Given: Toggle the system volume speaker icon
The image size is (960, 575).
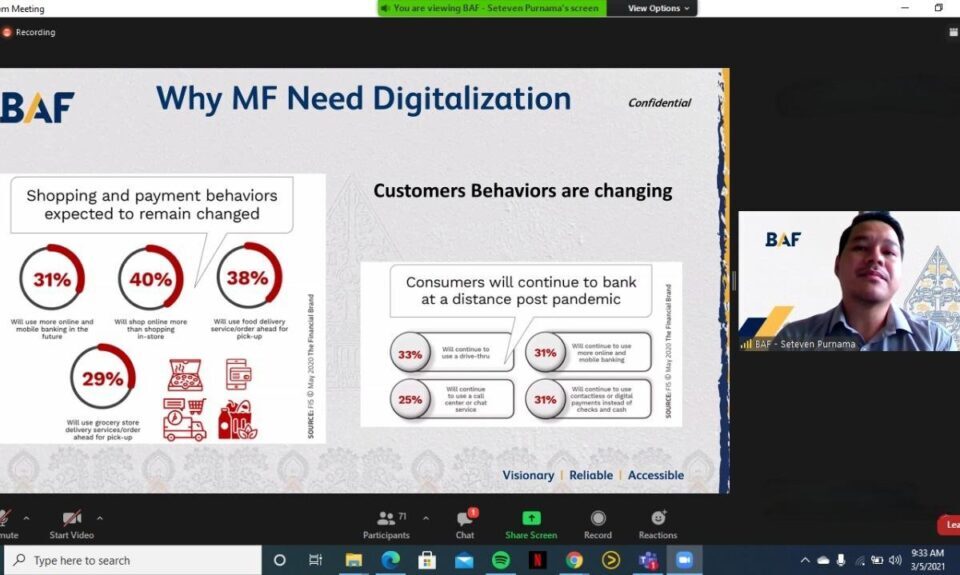Looking at the screenshot, I should 895,560.
